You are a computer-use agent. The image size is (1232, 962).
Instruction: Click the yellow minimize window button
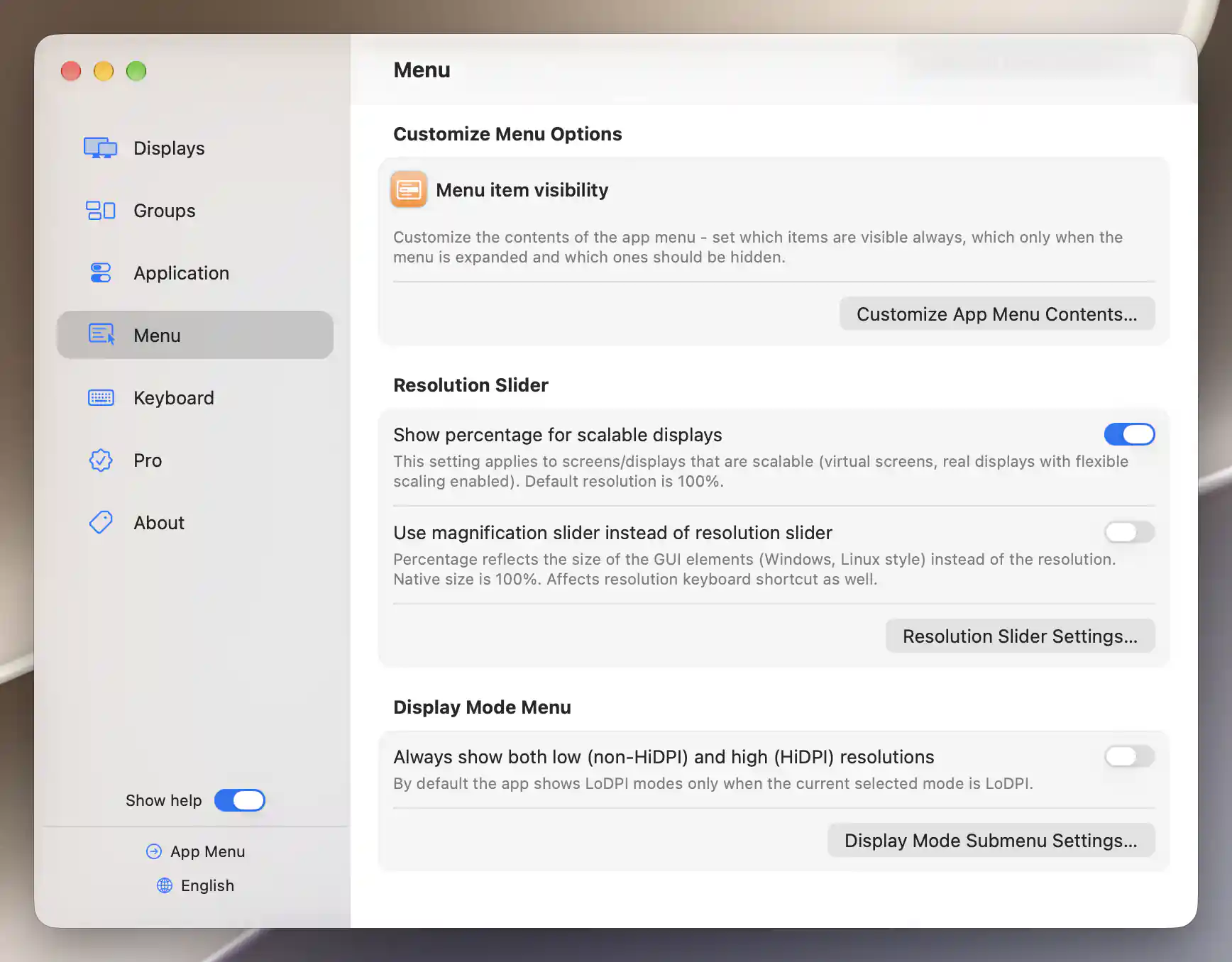pos(104,71)
